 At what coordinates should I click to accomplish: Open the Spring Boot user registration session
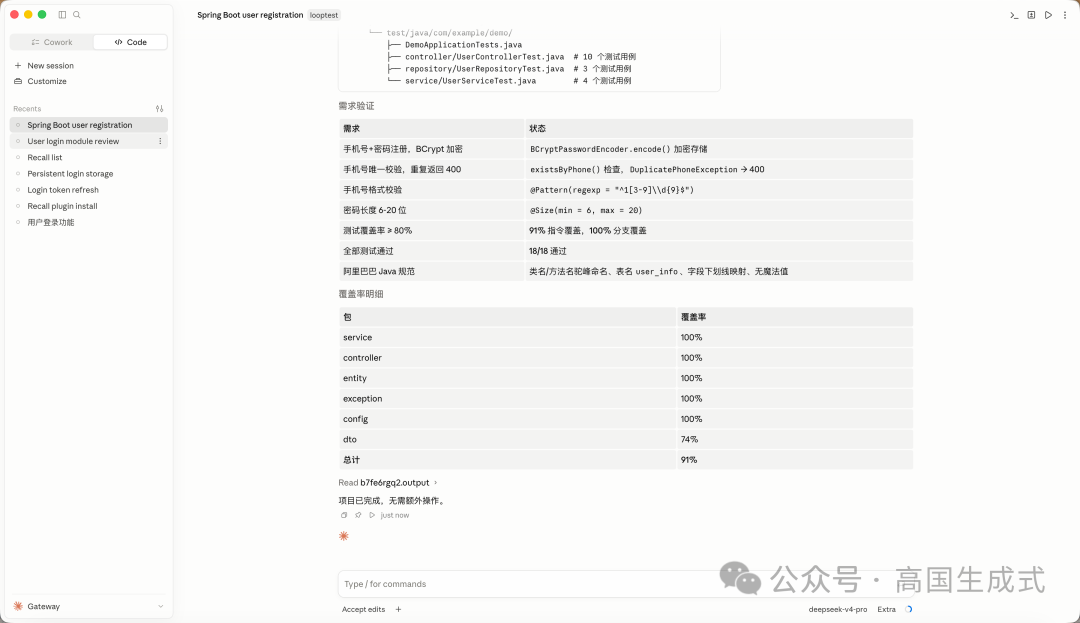(88, 125)
